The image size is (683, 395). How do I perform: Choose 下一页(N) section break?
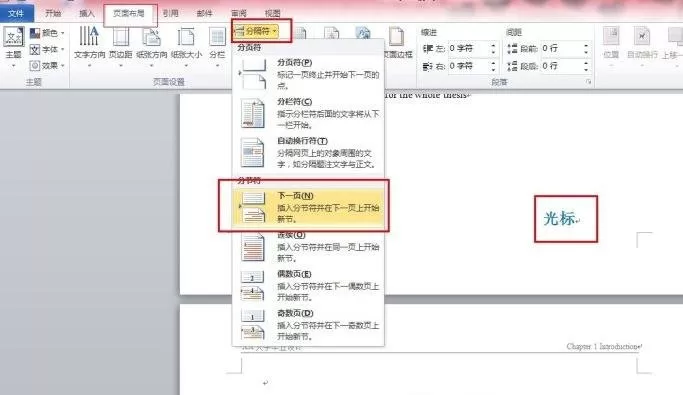[x=308, y=207]
